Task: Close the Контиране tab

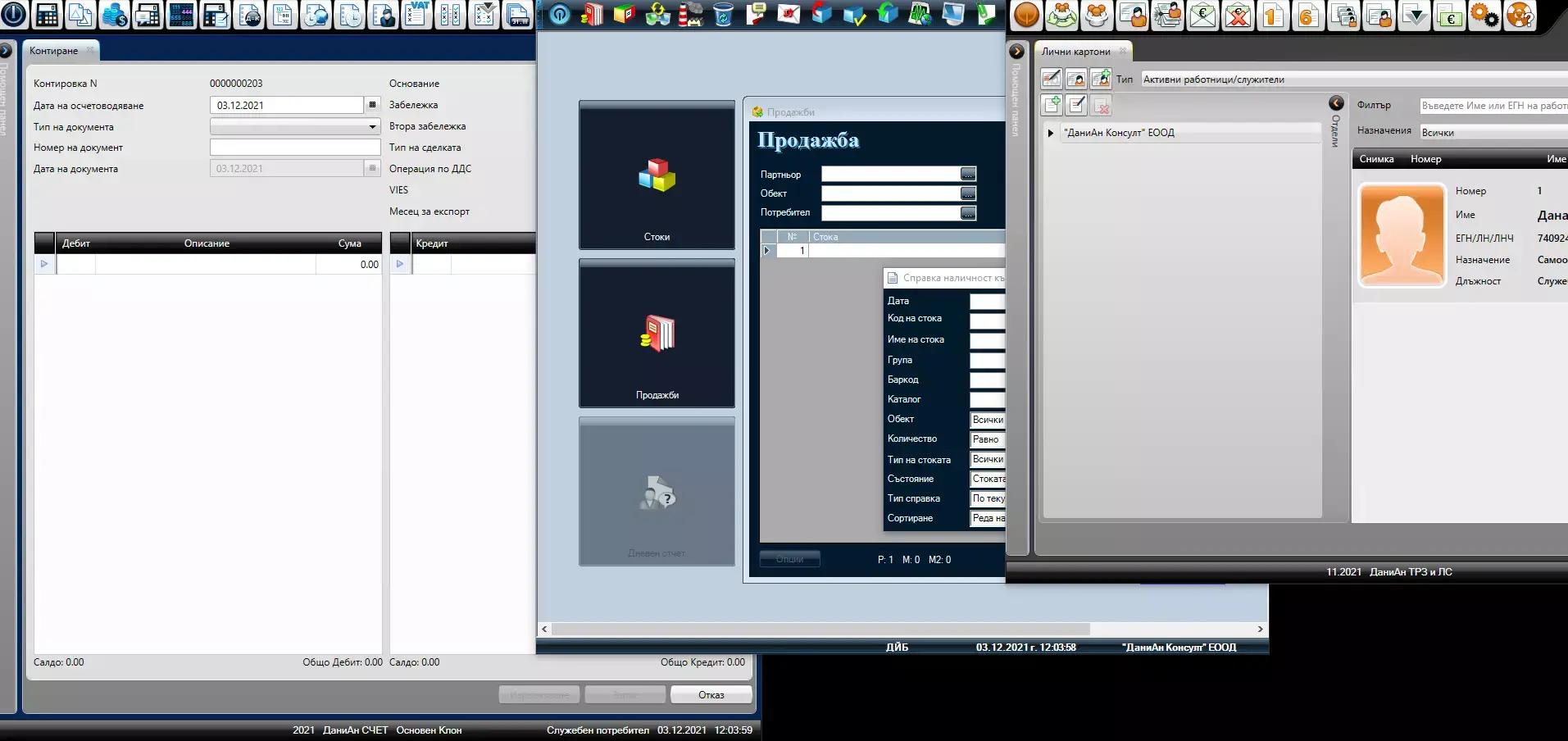Action: [90, 51]
